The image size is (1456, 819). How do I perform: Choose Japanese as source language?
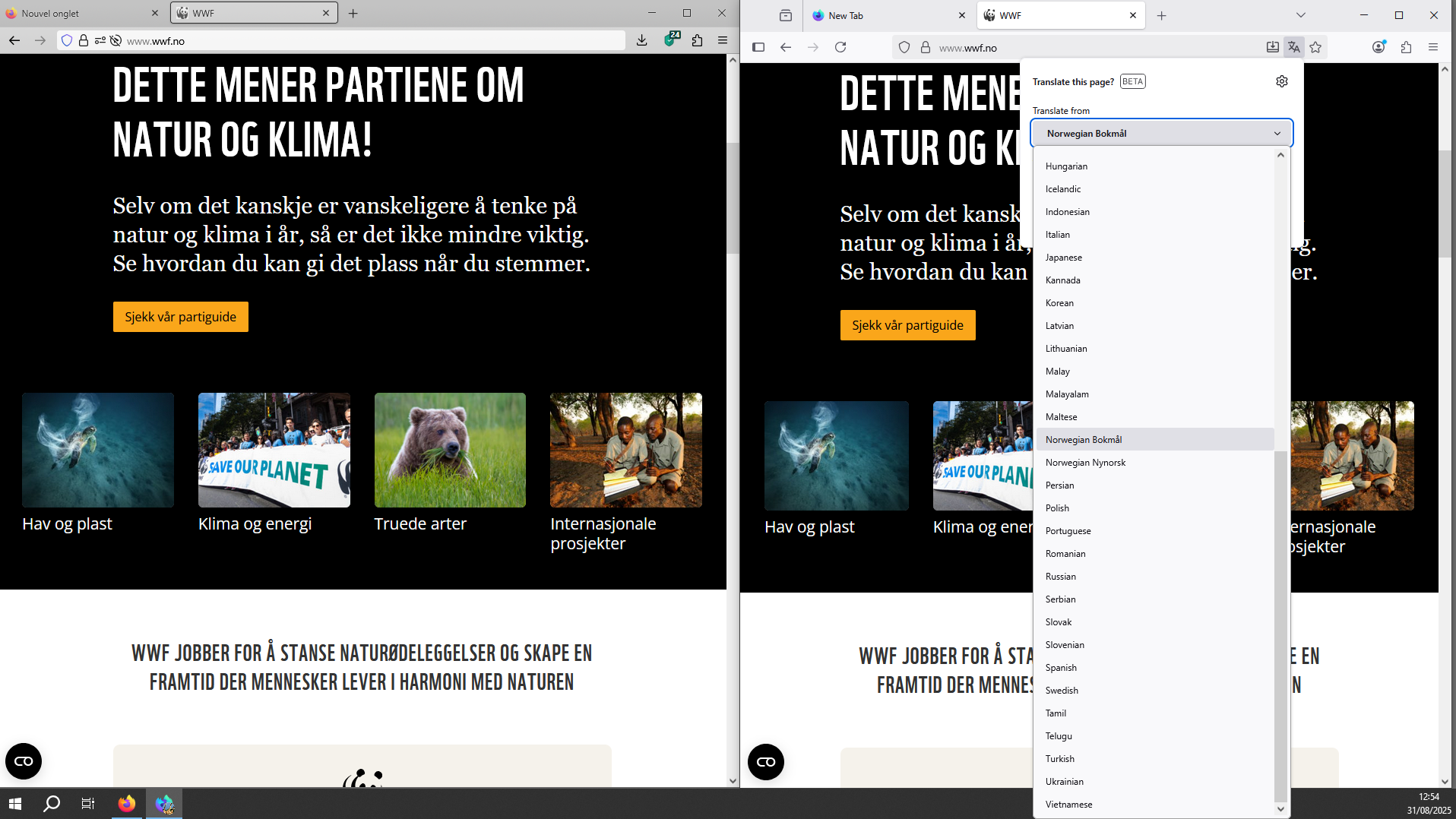point(1154,258)
